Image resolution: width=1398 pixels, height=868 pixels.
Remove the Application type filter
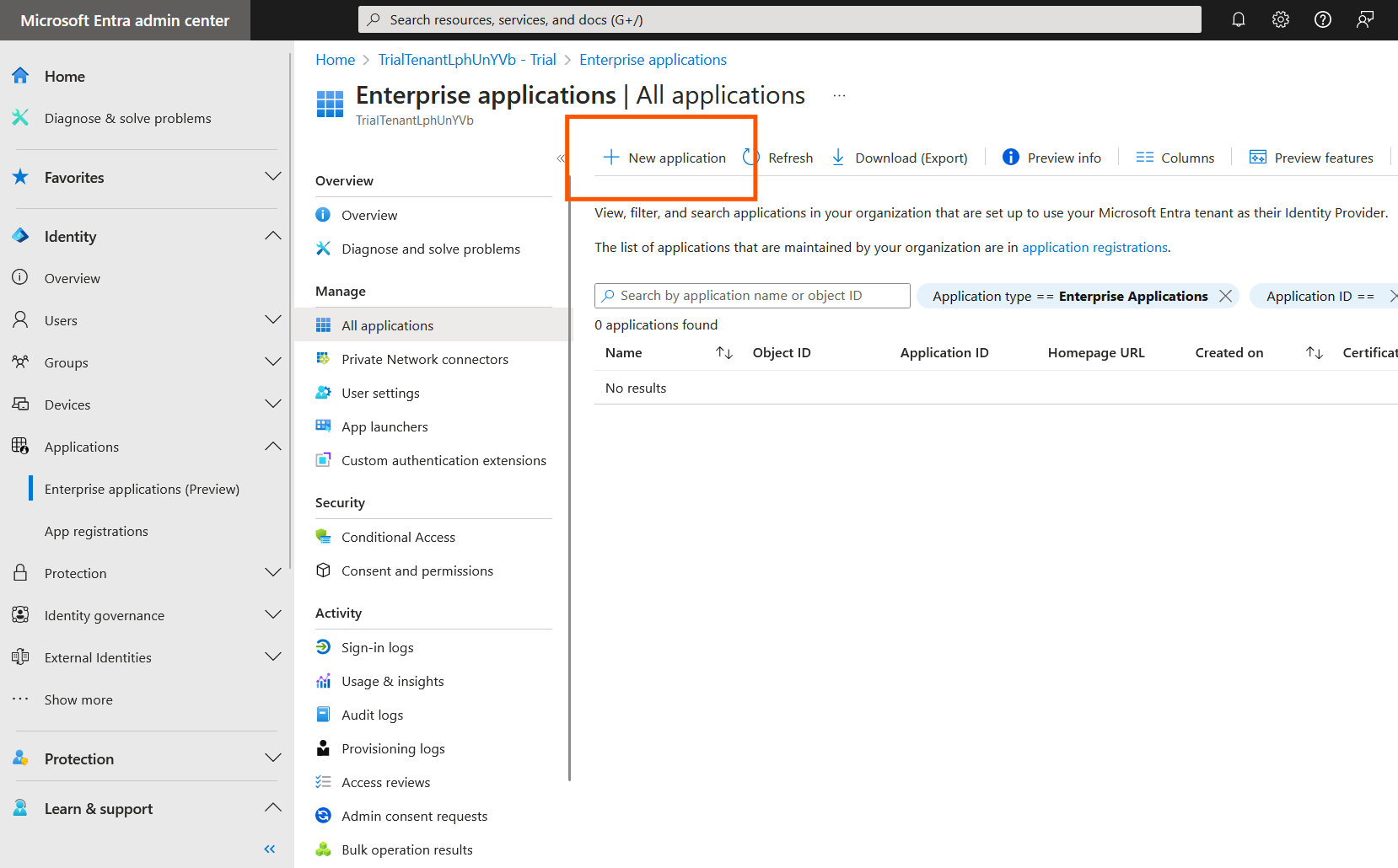pyautogui.click(x=1226, y=296)
